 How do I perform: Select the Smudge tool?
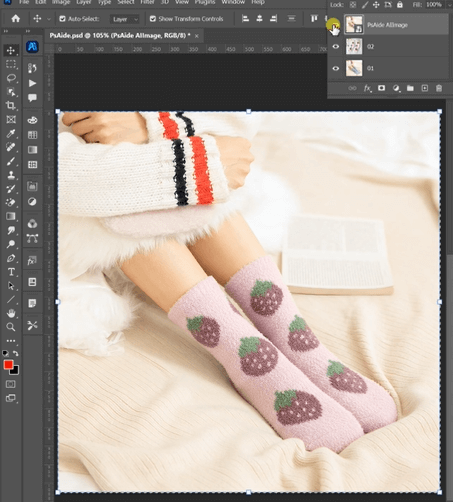(x=11, y=230)
